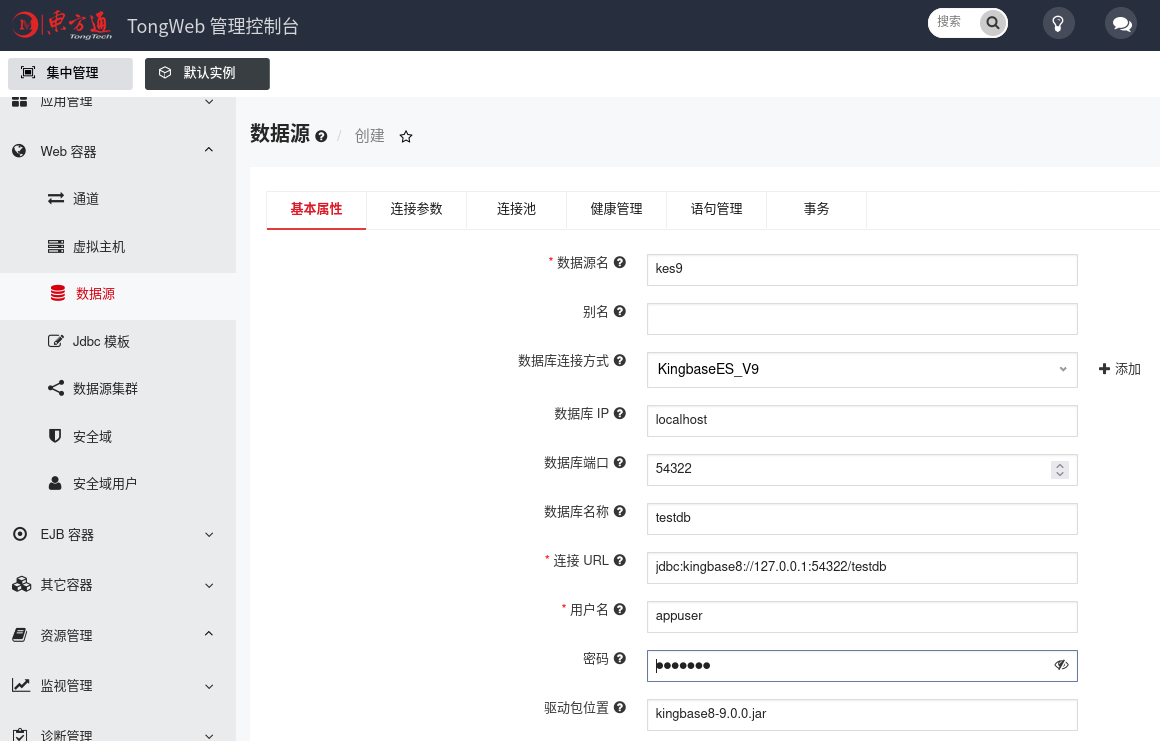Click the 其它容器 cubes icon
Image resolution: width=1160 pixels, height=741 pixels.
click(21, 584)
